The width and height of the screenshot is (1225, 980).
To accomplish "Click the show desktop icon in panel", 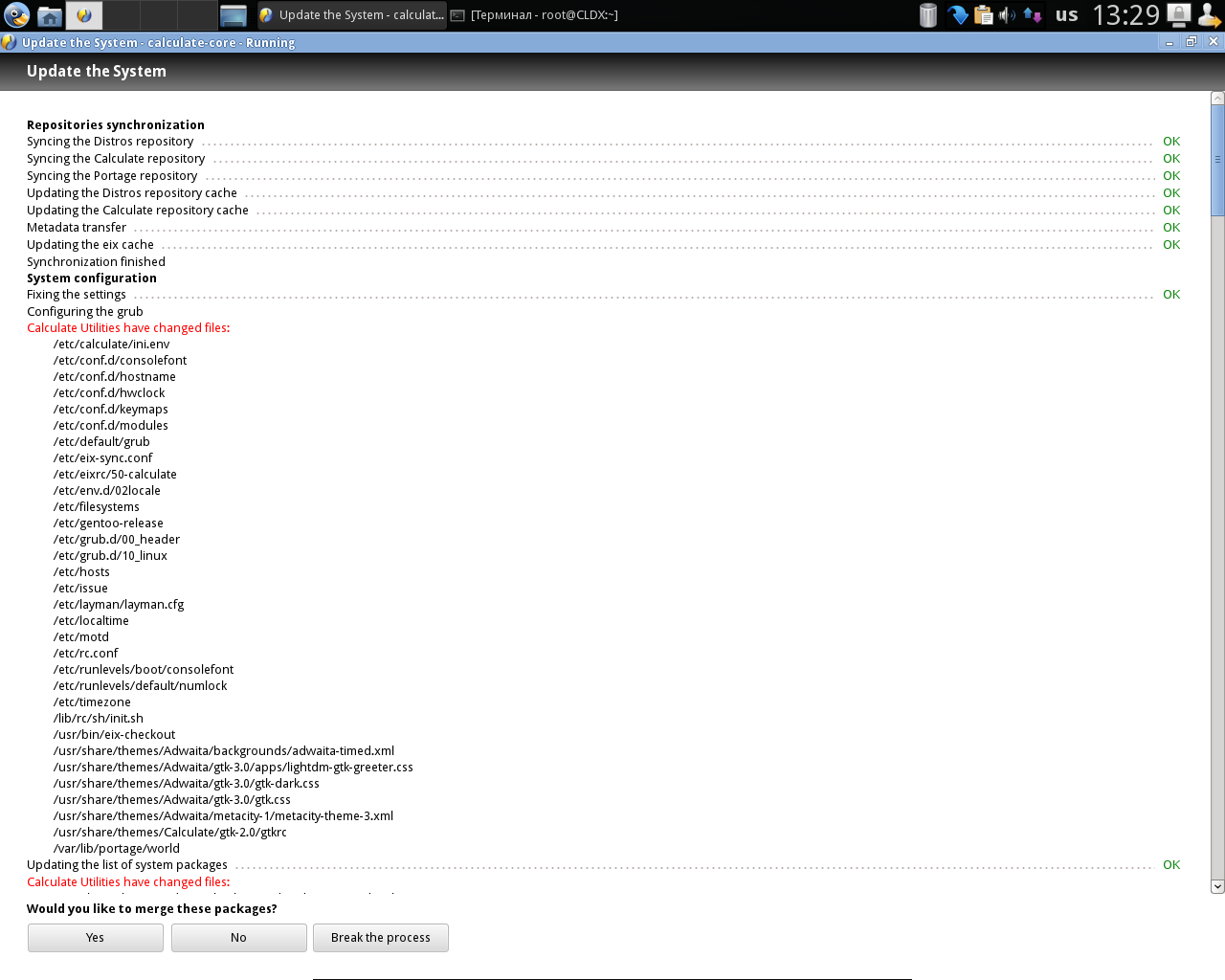I will point(234,15).
